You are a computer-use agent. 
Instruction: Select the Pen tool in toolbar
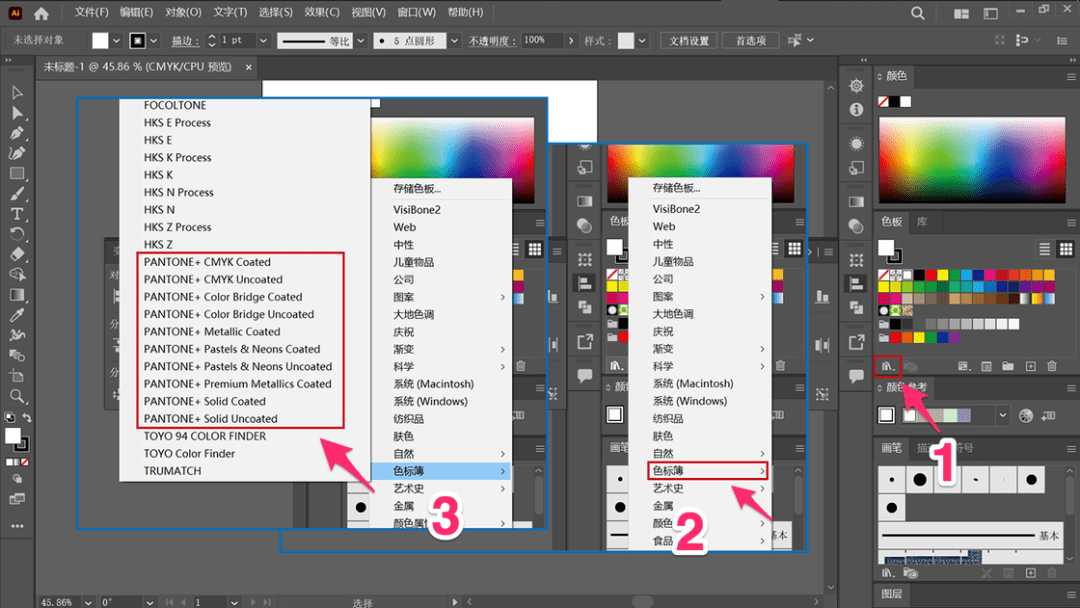coord(17,133)
